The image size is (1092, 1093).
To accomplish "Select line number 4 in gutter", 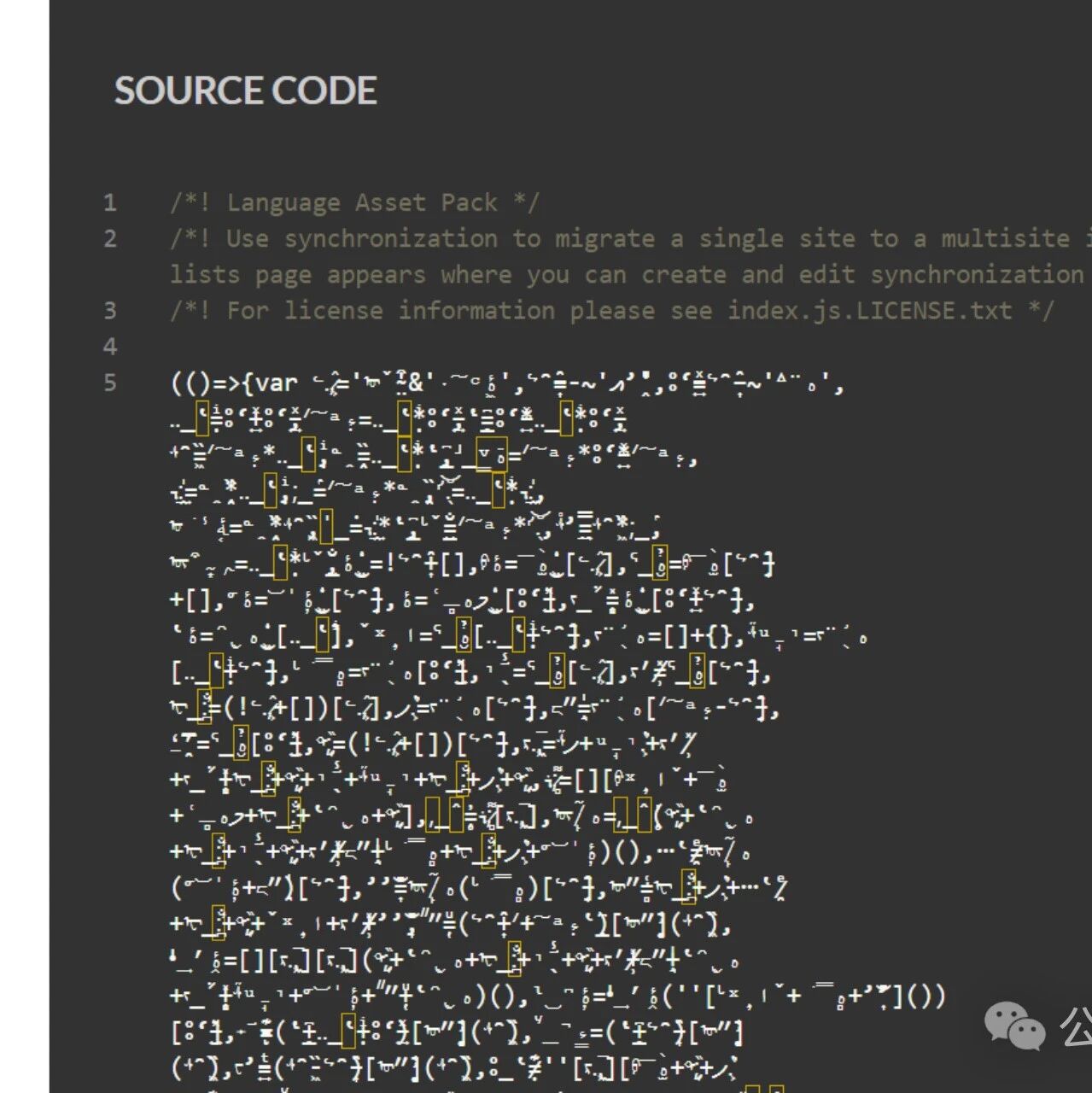I will [x=110, y=347].
